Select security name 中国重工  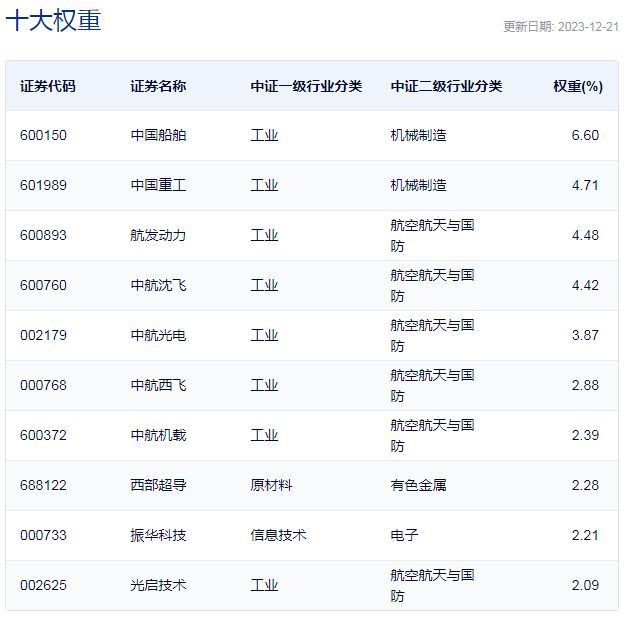(158, 185)
